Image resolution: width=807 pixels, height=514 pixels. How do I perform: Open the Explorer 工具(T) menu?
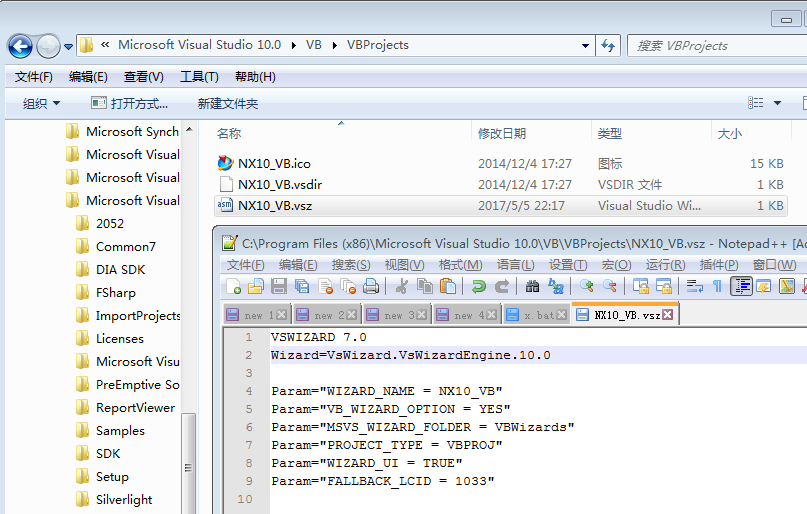coord(199,77)
